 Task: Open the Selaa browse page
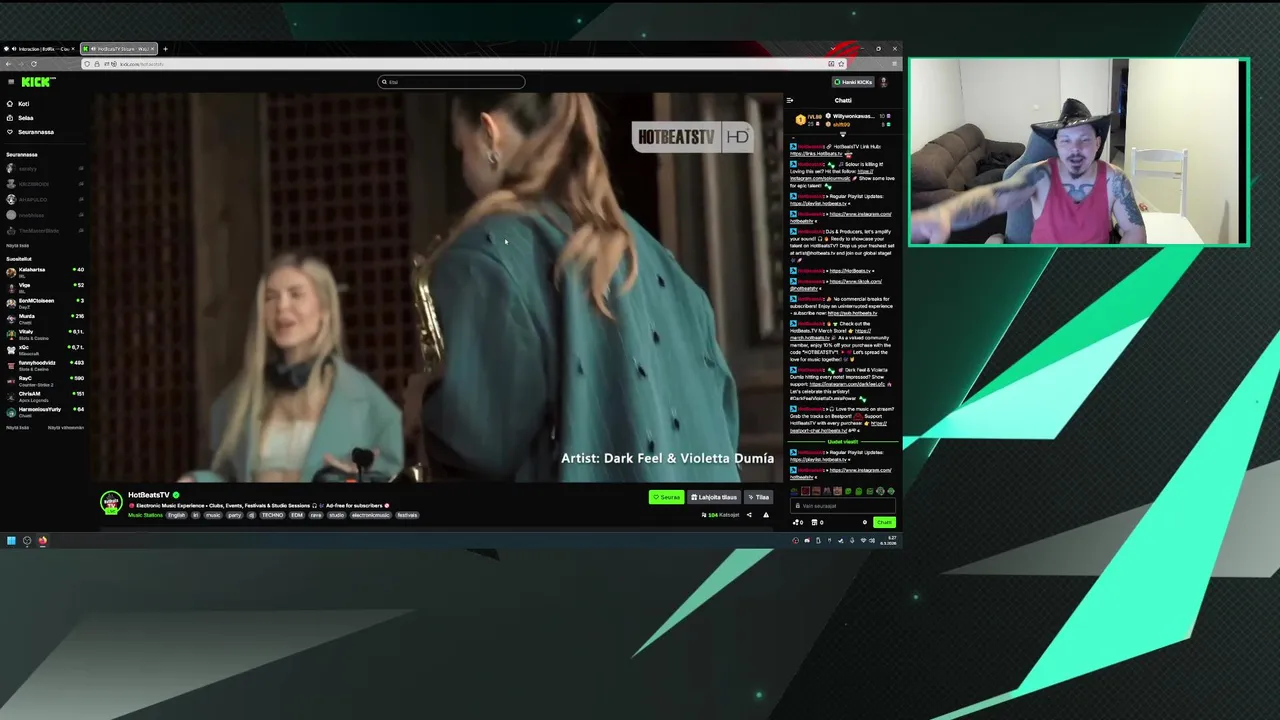tap(20, 118)
